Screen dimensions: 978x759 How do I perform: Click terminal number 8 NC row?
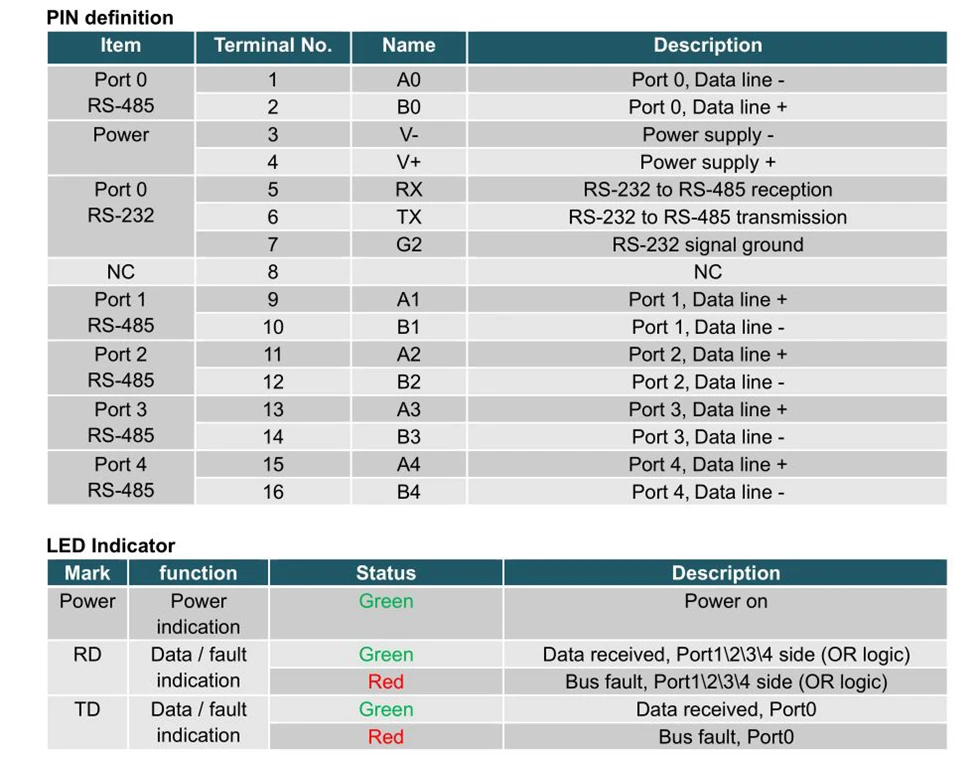(497, 272)
